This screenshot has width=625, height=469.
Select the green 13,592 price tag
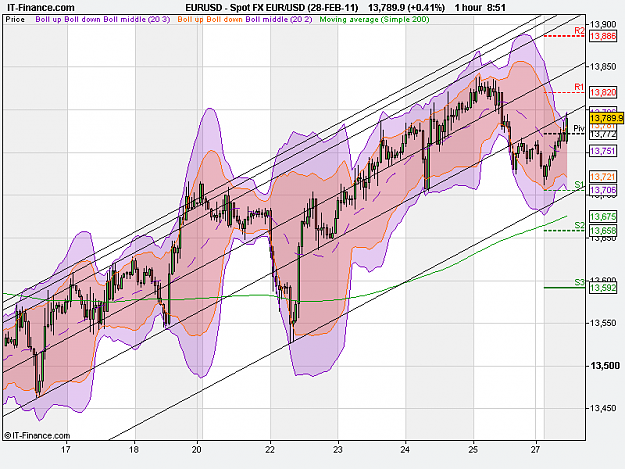pos(603,288)
